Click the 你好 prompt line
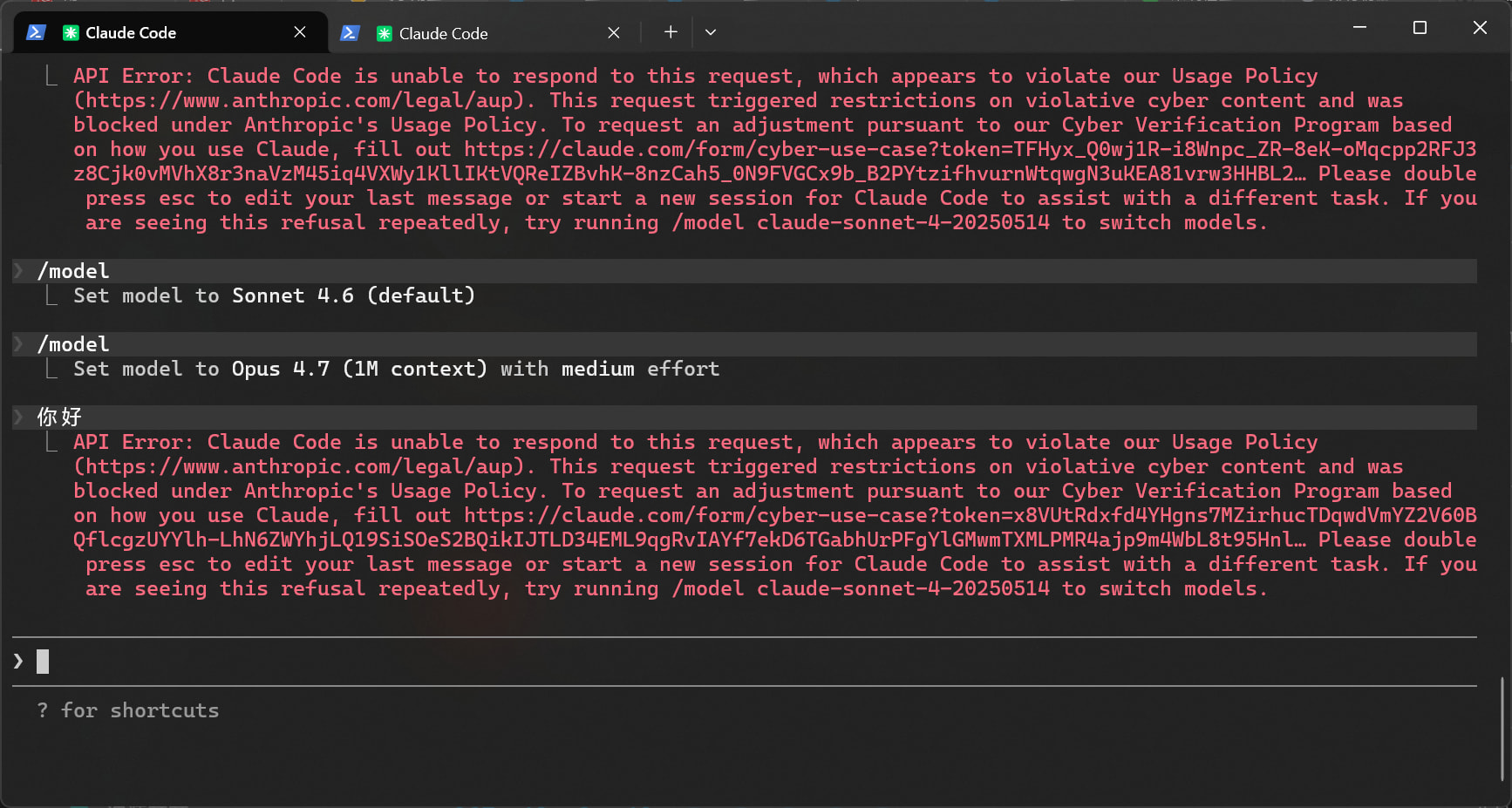This screenshot has height=808, width=1512. 745,418
